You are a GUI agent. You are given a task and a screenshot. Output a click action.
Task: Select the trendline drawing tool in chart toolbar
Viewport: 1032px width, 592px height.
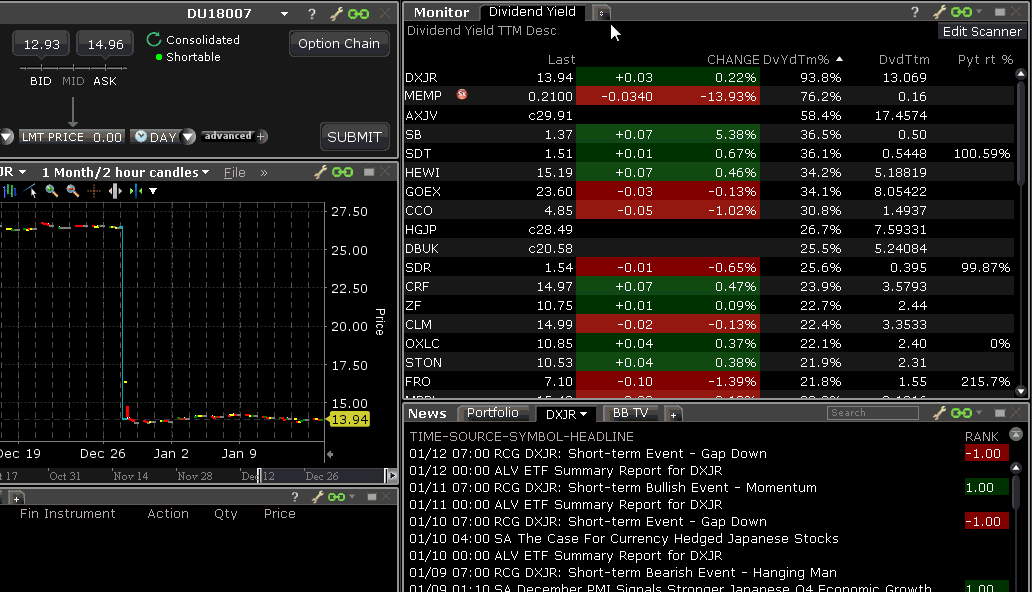31,191
